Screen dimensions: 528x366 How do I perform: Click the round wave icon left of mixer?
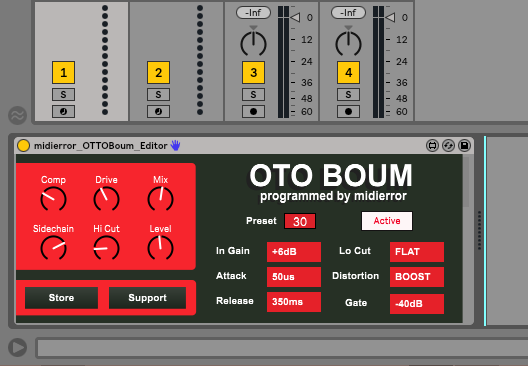click(x=17, y=115)
